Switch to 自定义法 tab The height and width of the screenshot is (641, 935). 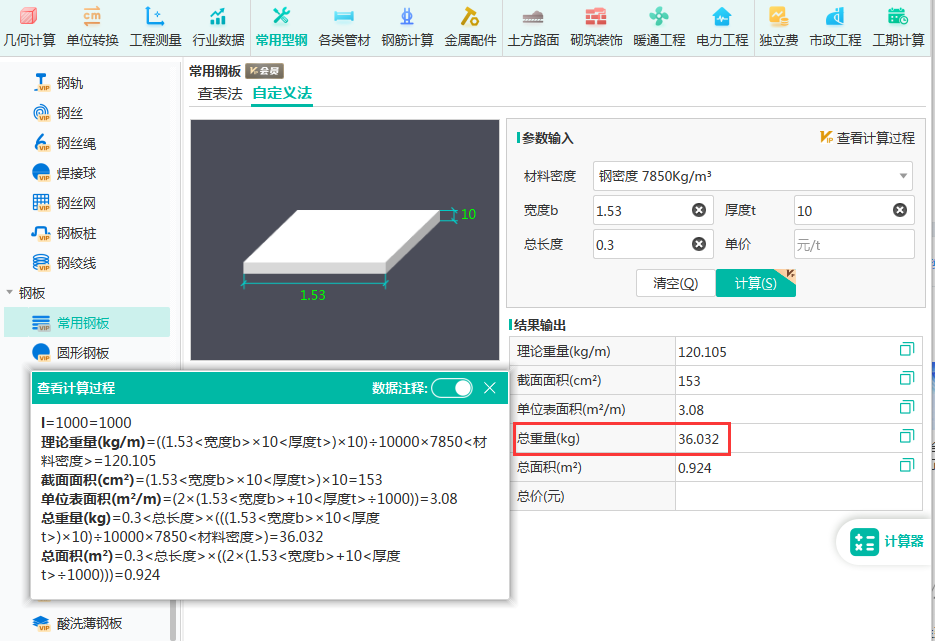282,93
